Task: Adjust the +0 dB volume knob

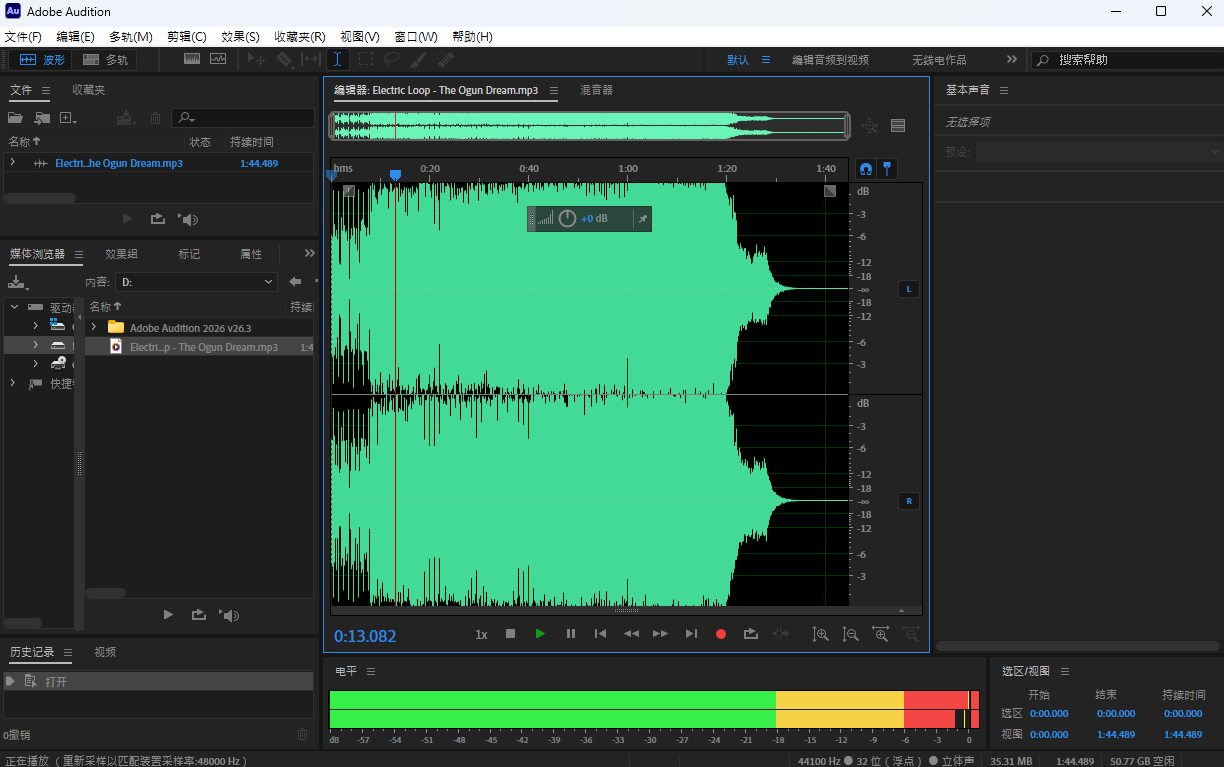Action: (x=567, y=218)
